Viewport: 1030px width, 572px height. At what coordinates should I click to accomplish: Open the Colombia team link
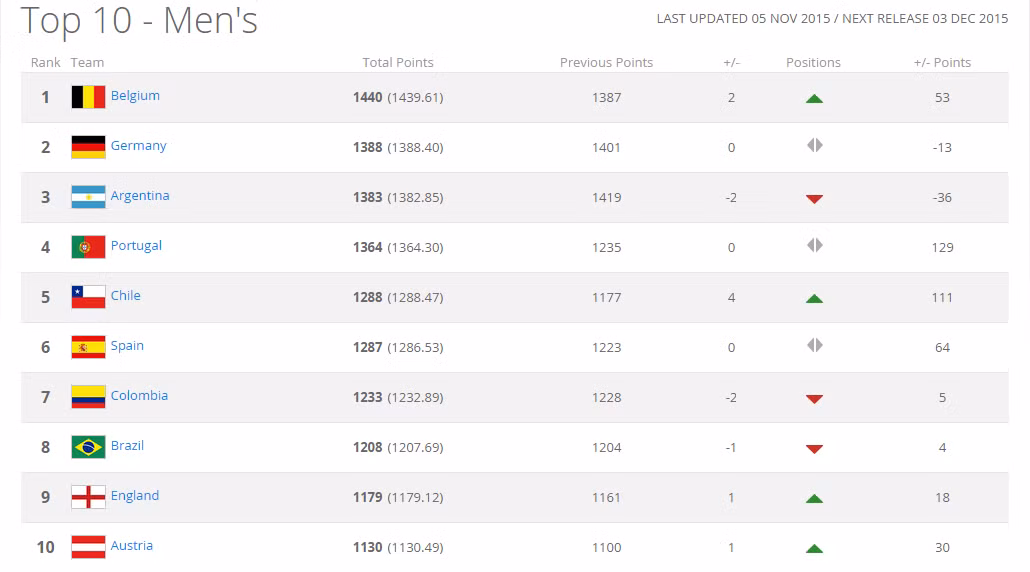pos(139,395)
